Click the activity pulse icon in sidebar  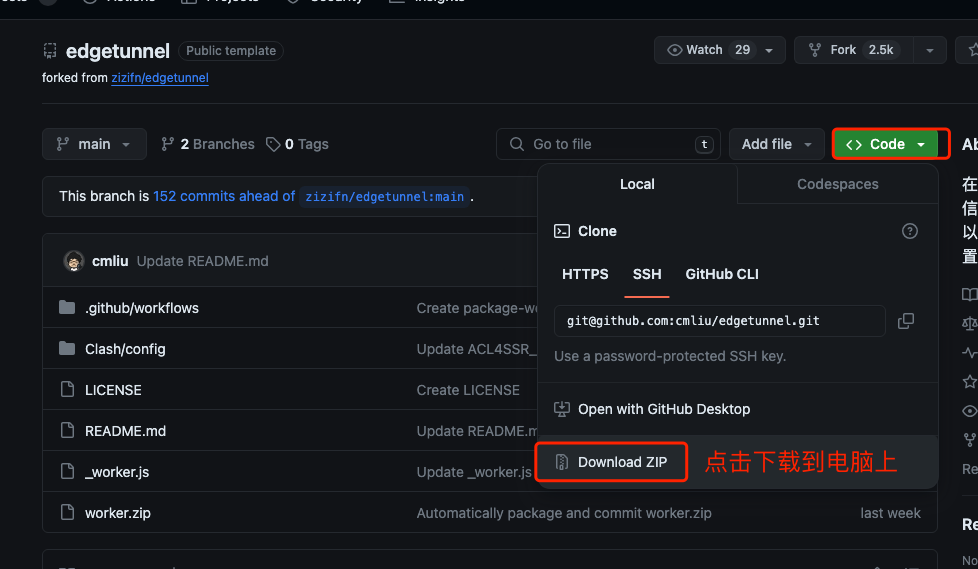coord(970,353)
